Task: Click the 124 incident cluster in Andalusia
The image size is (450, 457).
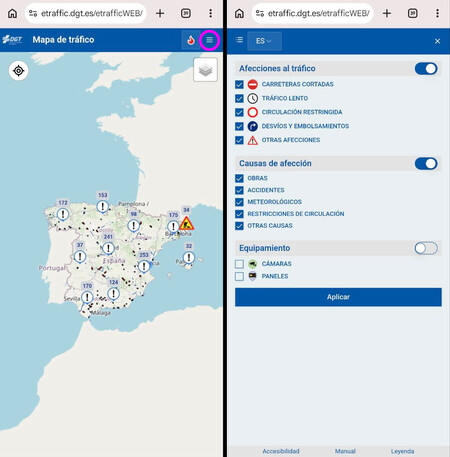Action: 113,293
